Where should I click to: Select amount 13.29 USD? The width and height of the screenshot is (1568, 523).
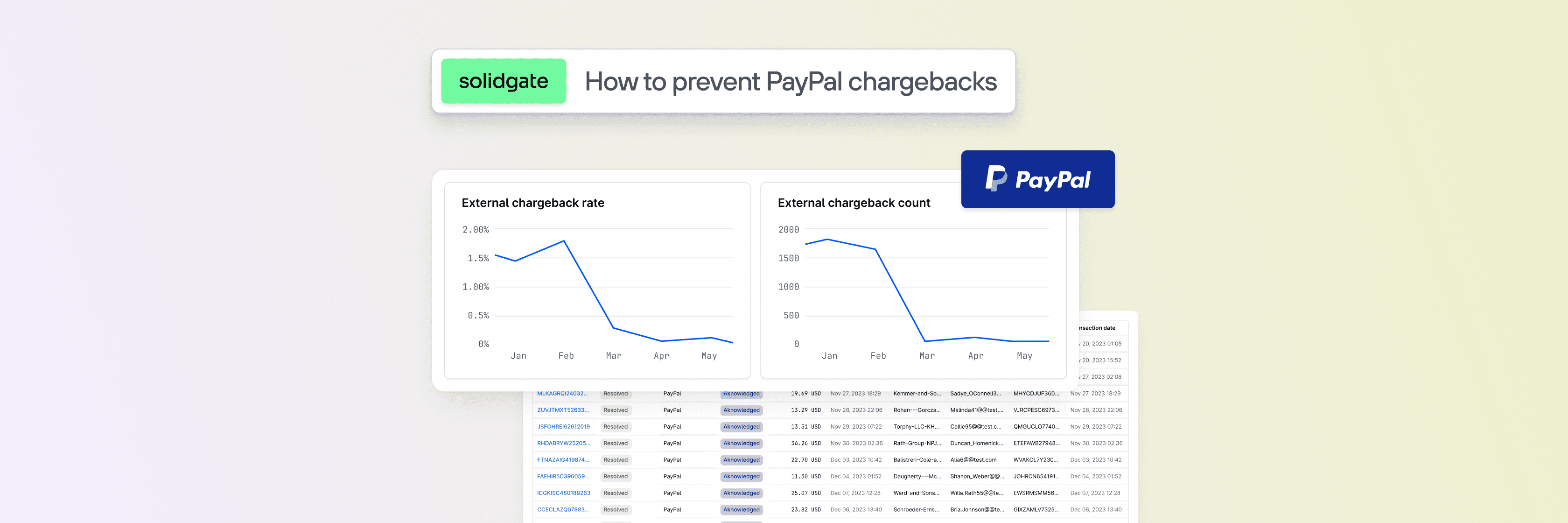tap(806, 410)
